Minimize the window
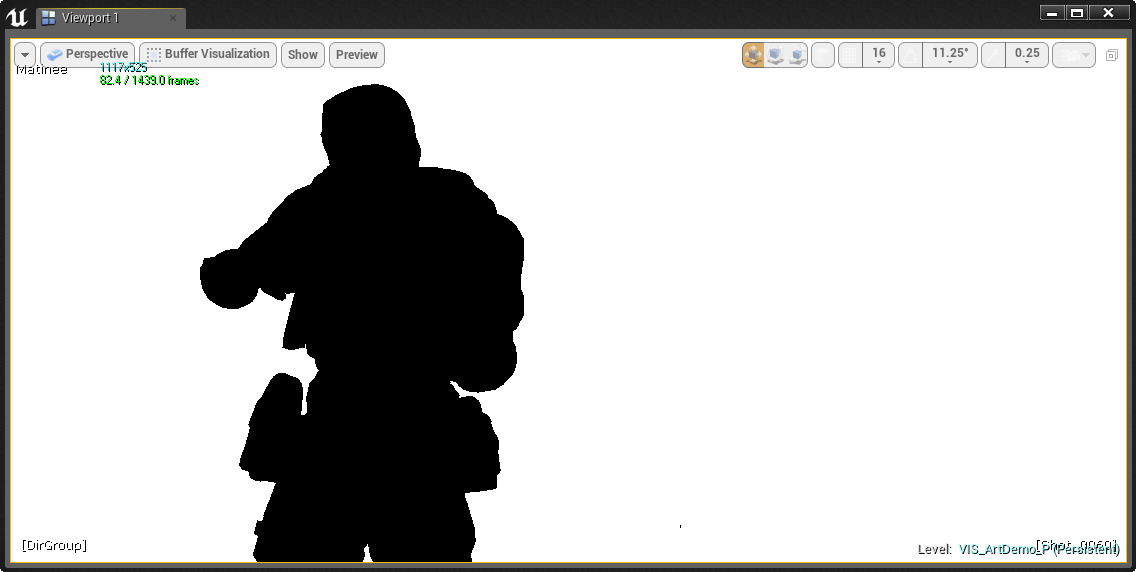Viewport: 1136px width, 572px height. 1052,12
